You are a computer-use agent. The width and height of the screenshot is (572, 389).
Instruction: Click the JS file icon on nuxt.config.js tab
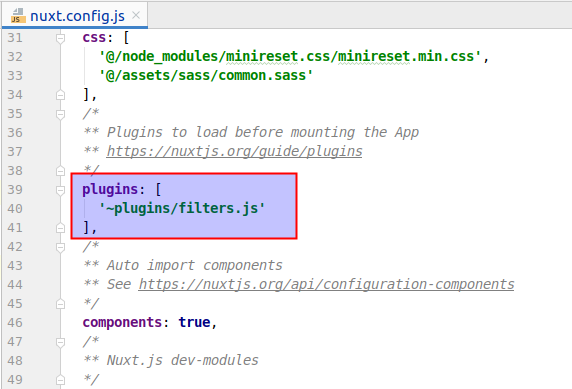(x=18, y=16)
